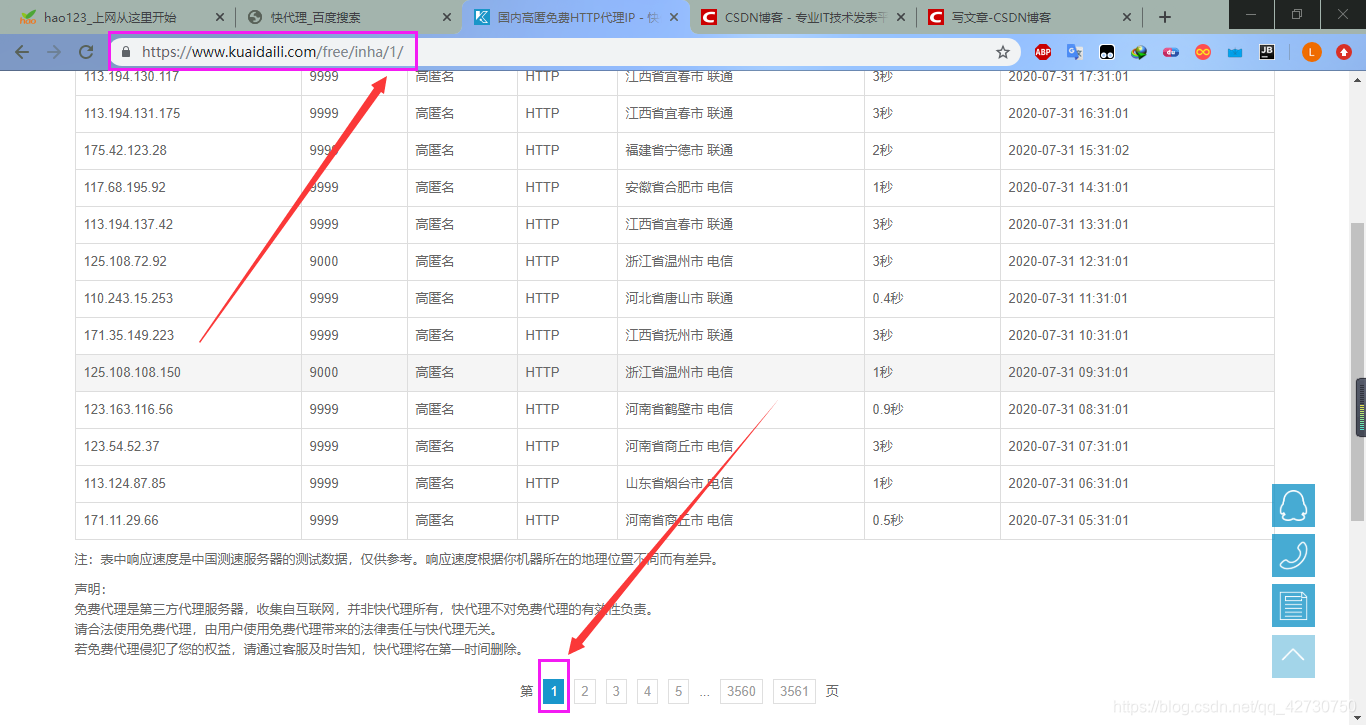Click location 河南省鹤壁市 电信
Image resolution: width=1366 pixels, height=725 pixels.
click(x=680, y=409)
